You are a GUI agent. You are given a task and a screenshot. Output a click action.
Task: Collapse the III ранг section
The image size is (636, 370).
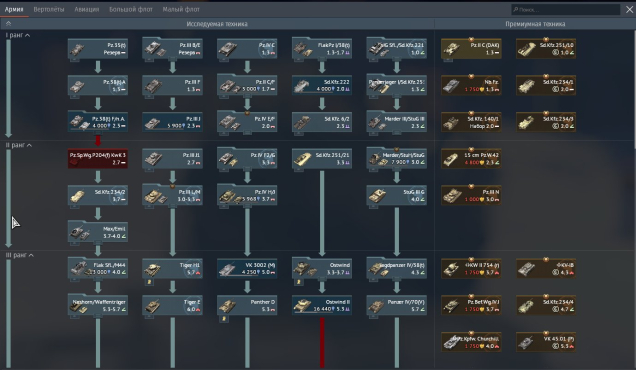pos(19,255)
